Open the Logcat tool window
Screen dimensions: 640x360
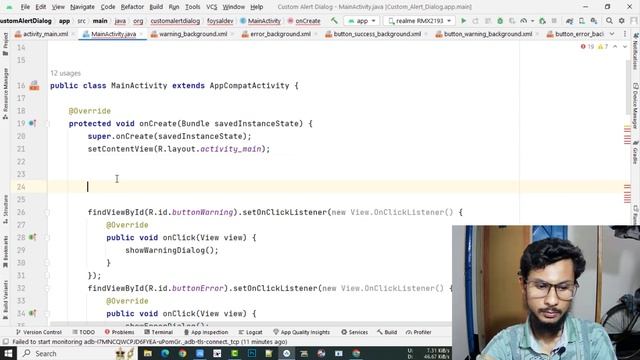pyautogui.click(x=250, y=332)
